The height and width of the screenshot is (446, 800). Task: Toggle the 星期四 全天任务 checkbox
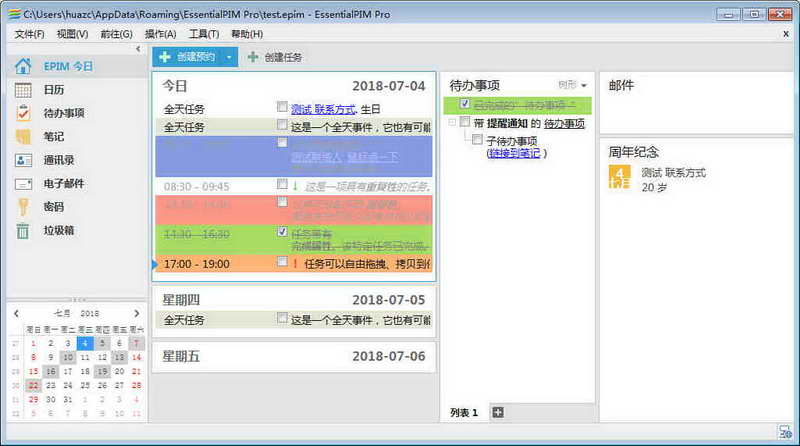(282, 317)
